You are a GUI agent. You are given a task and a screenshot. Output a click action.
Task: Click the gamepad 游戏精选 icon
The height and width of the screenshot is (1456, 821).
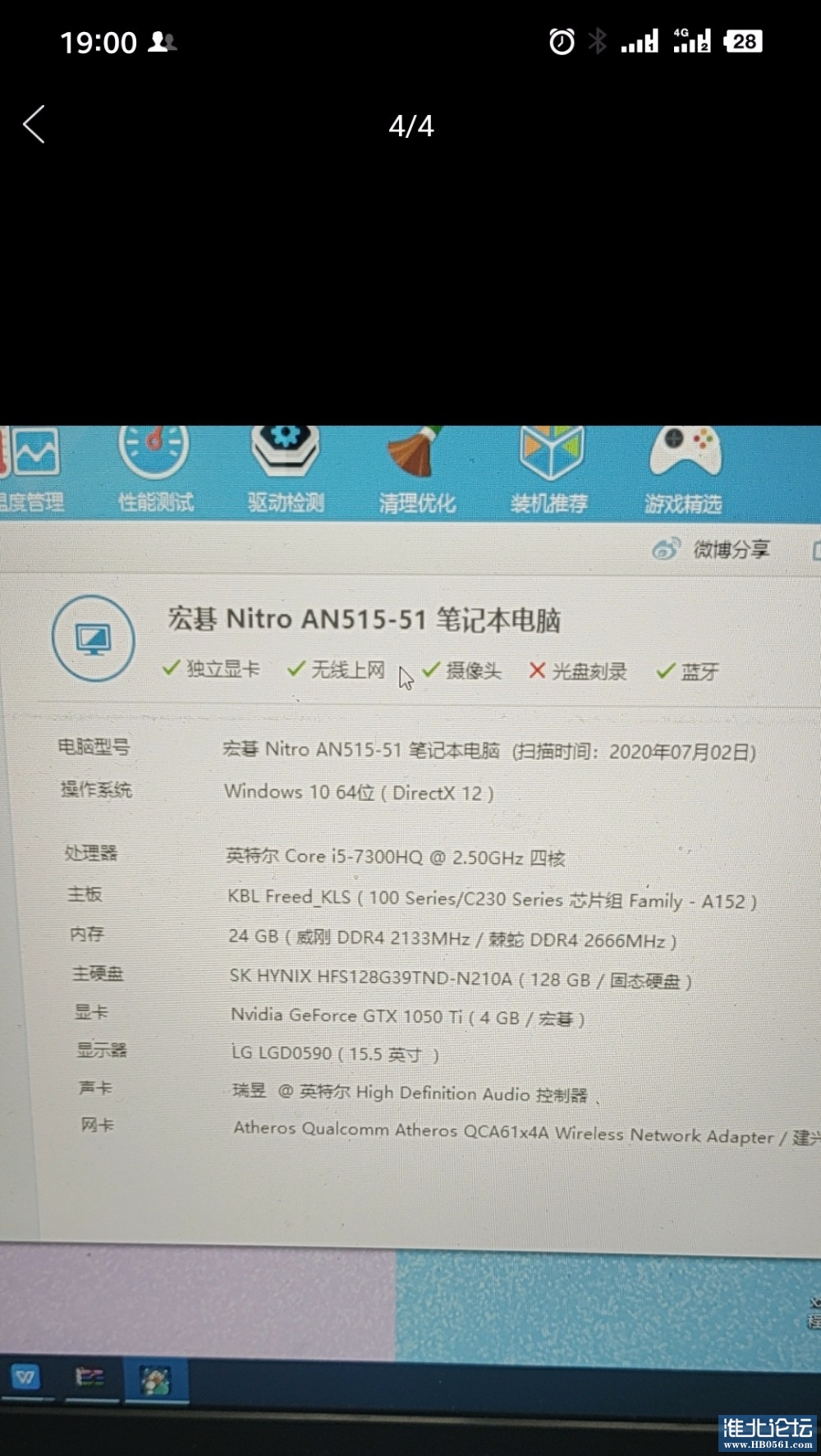[685, 451]
